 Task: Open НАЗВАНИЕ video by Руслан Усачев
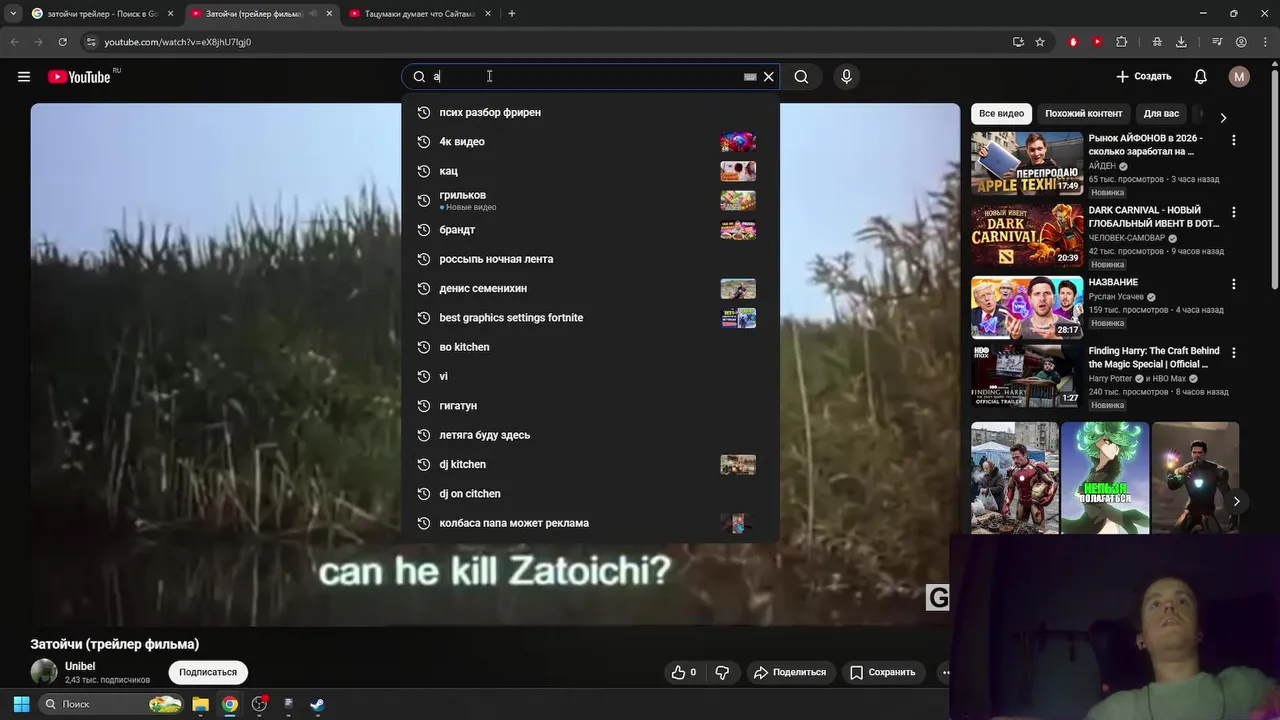click(x=1027, y=307)
